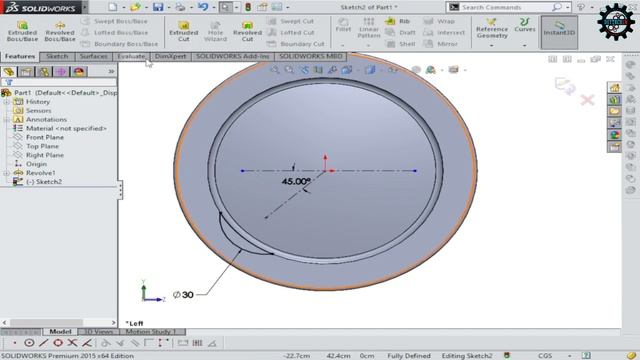Image resolution: width=640 pixels, height=360 pixels.
Task: Click the Help question mark icon
Action: pyautogui.click(x=581, y=7)
